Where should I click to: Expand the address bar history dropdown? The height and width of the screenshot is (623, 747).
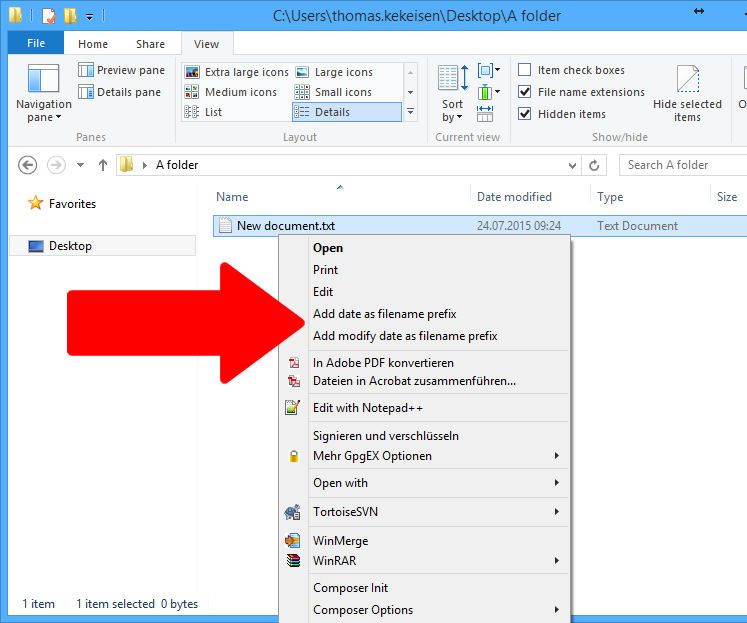click(572, 165)
